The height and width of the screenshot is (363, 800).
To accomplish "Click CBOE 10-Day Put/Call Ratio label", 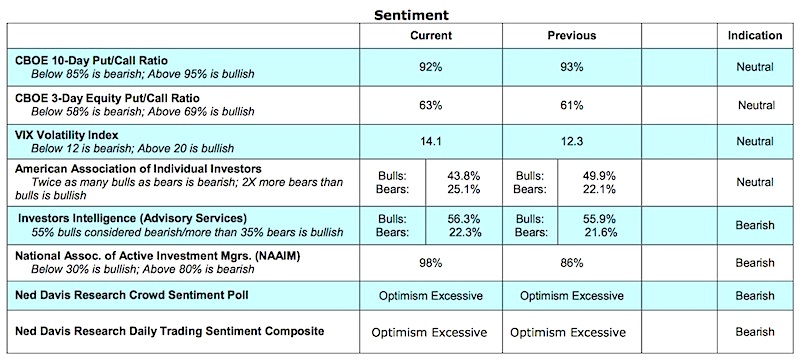I will tap(91, 61).
